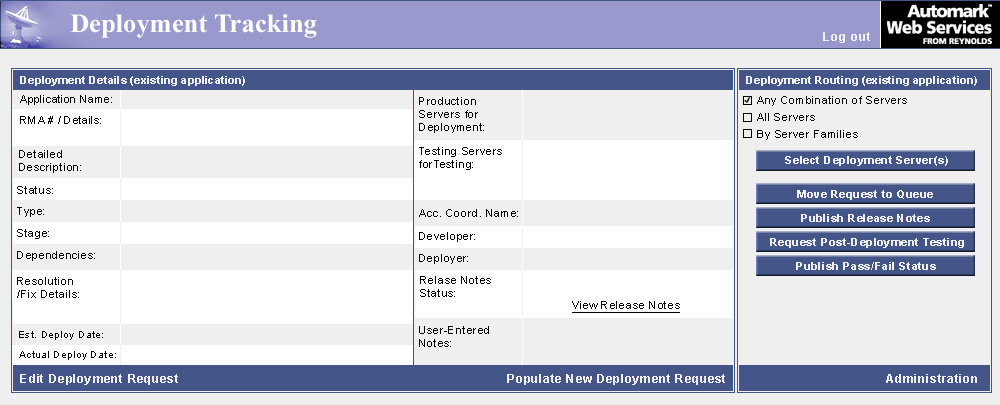
Task: Enable the By Server Families checkbox
Action: 747,134
